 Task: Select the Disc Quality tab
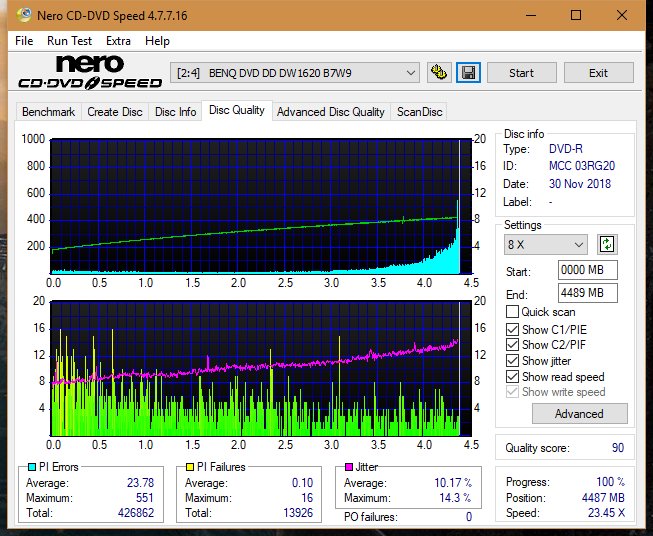click(x=237, y=110)
